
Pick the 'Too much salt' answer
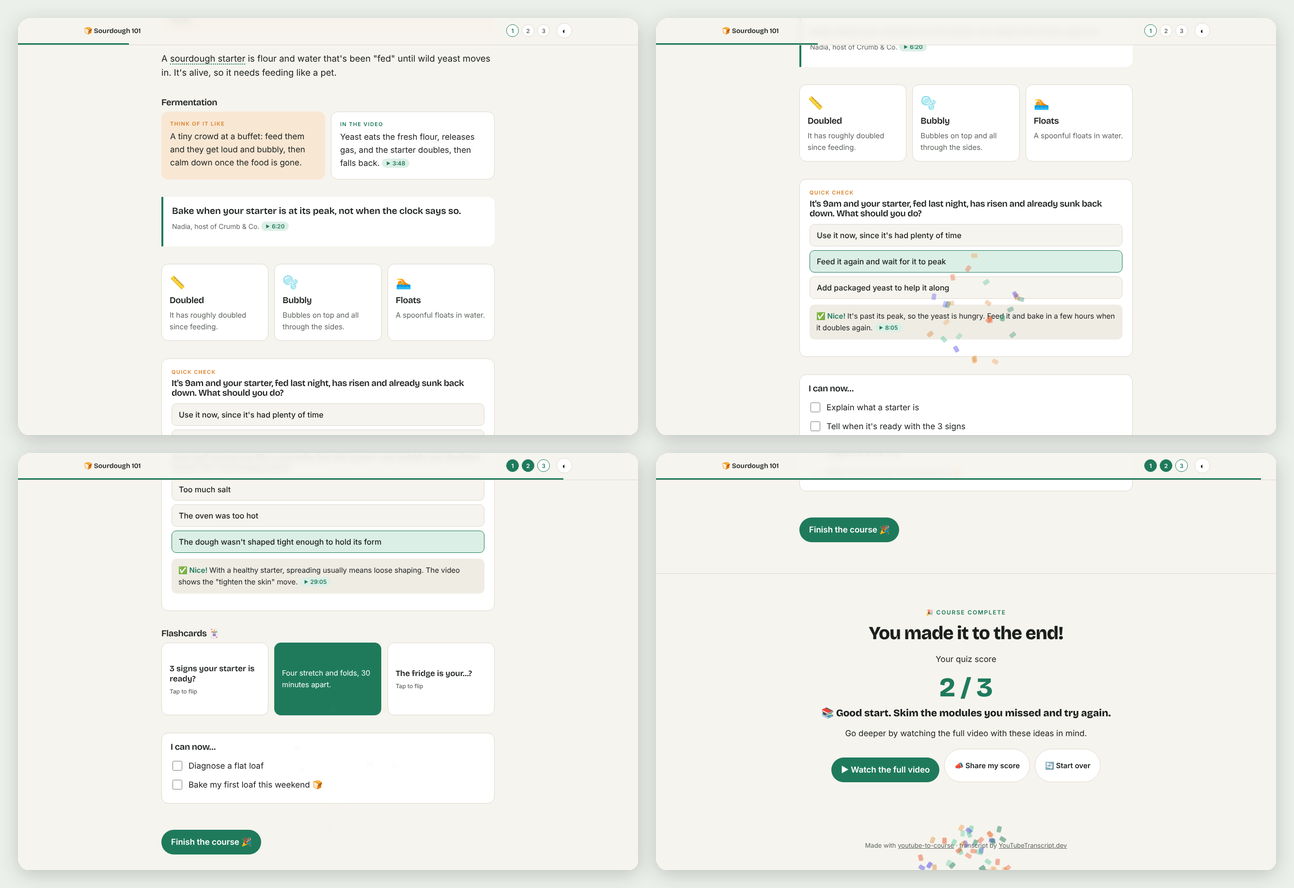tap(328, 490)
